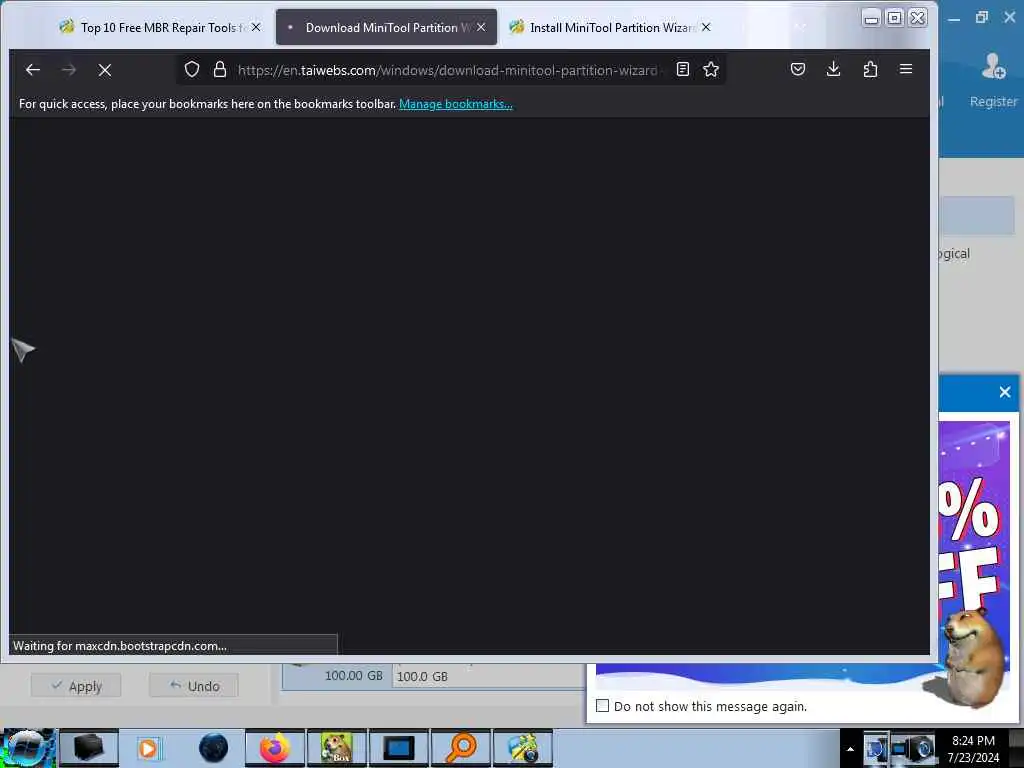
Task: Switch to Install MiniTool Partition Wizard tab
Action: click(x=611, y=27)
